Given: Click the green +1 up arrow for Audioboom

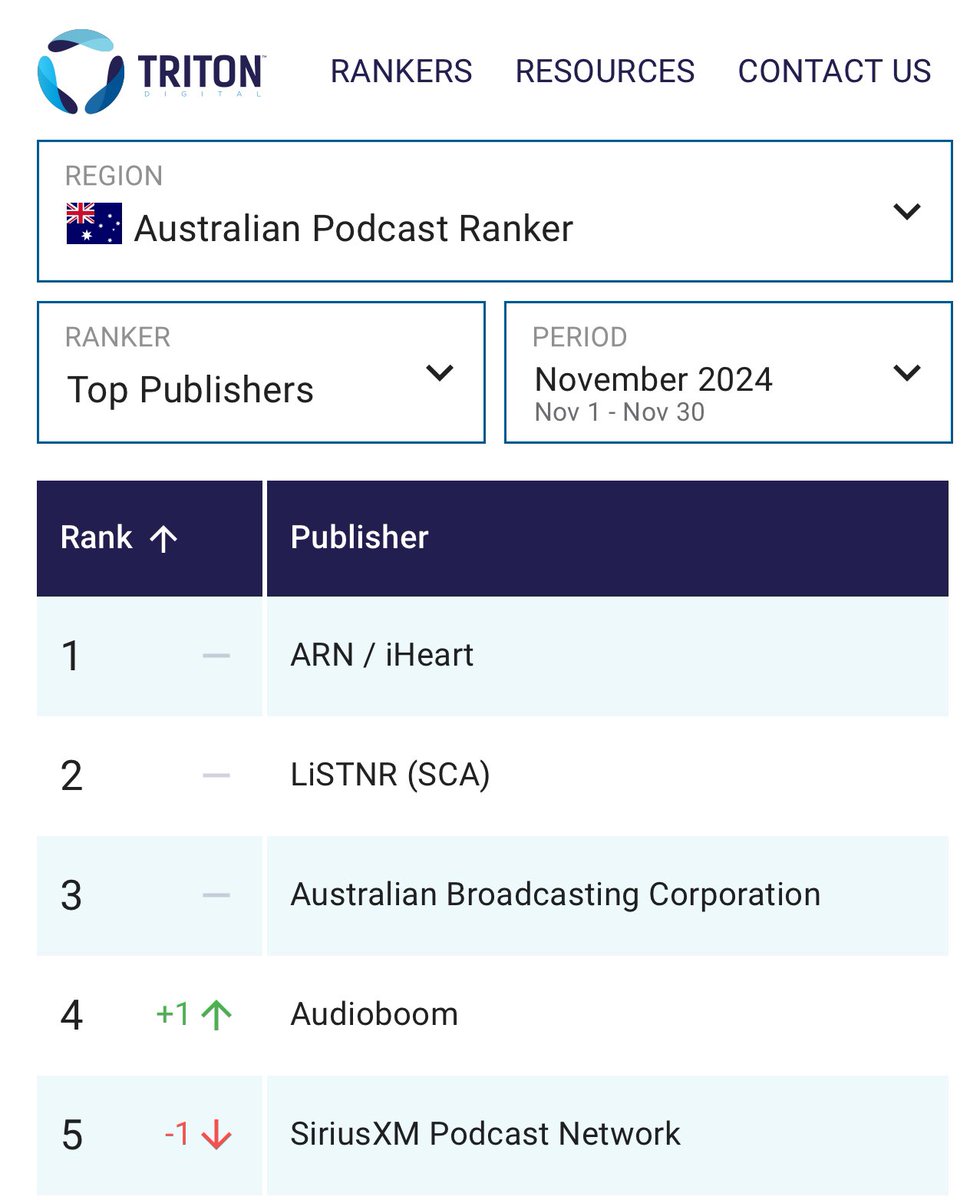Looking at the screenshot, I should click(194, 1014).
